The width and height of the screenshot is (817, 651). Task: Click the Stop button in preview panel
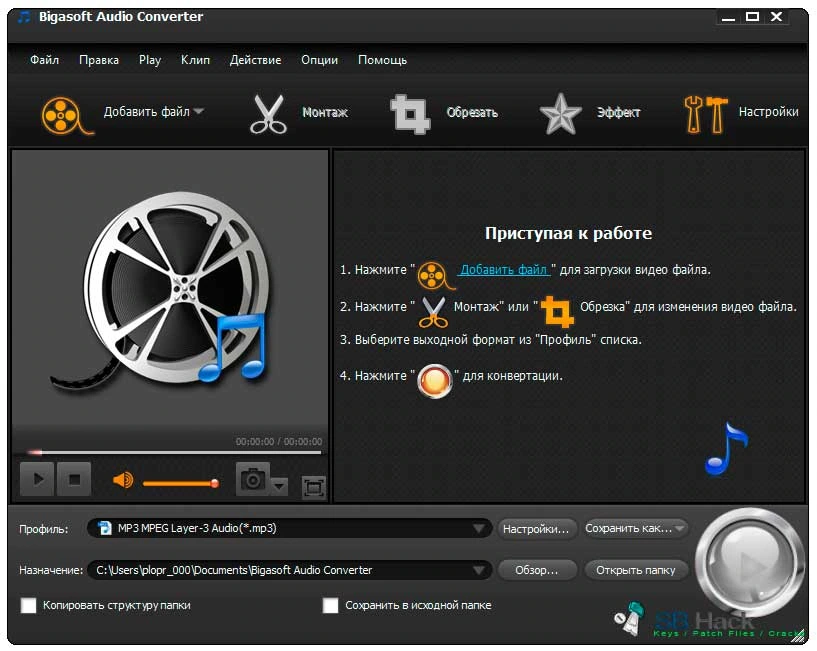click(x=74, y=478)
